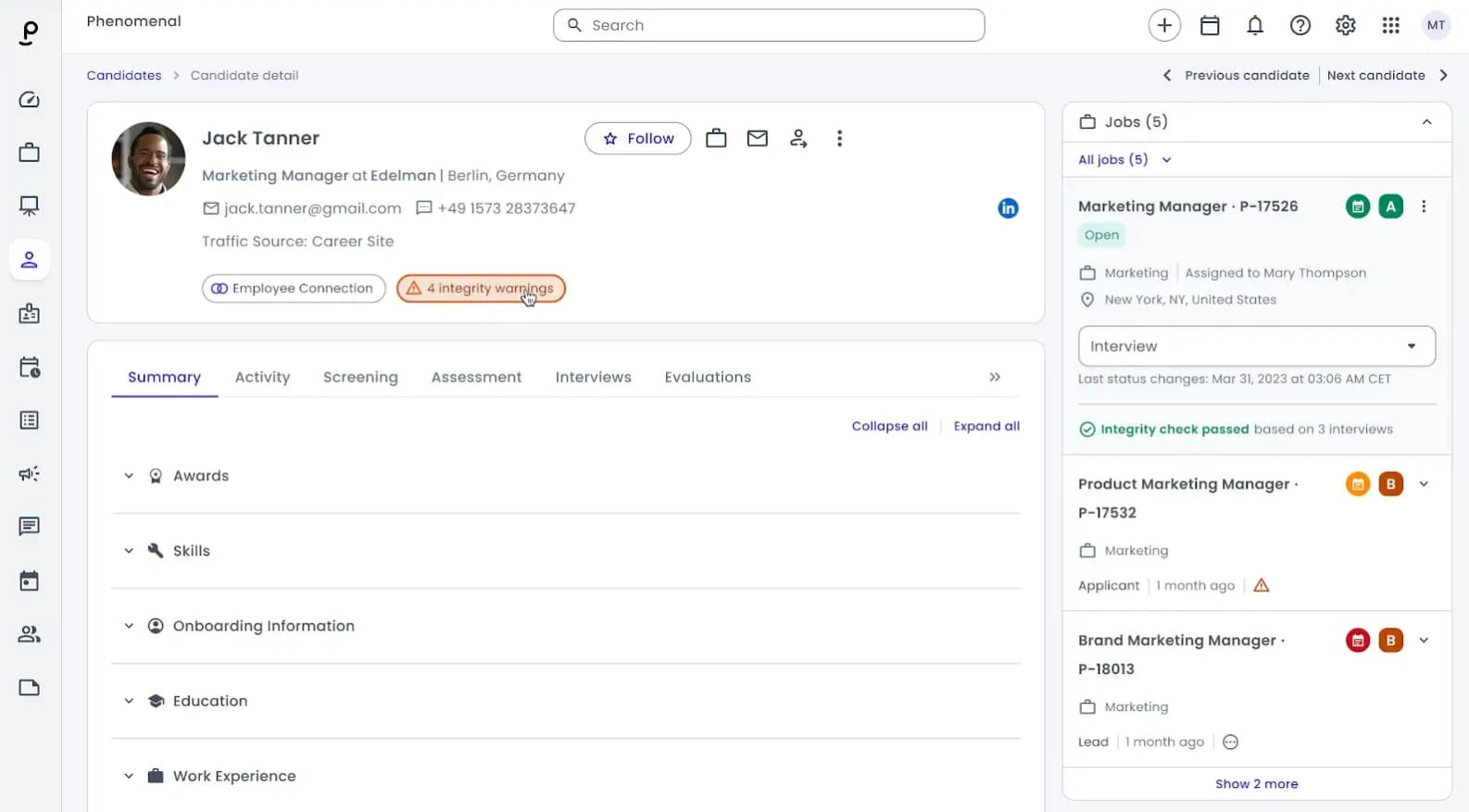Open the Interview status dropdown
Image resolution: width=1469 pixels, height=812 pixels.
pyautogui.click(x=1256, y=346)
